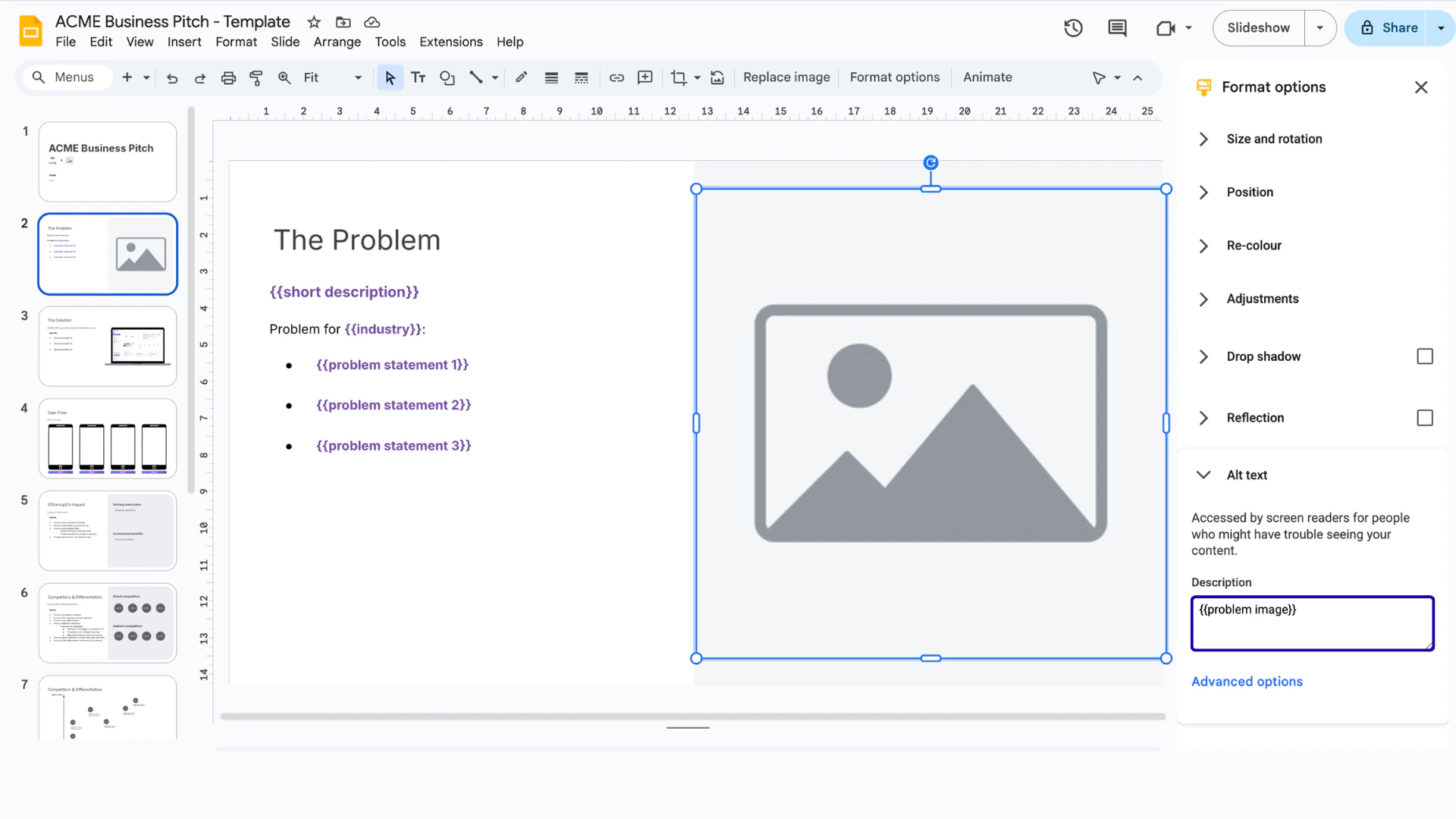
Task: Enable the Reflection effect
Action: [1425, 418]
